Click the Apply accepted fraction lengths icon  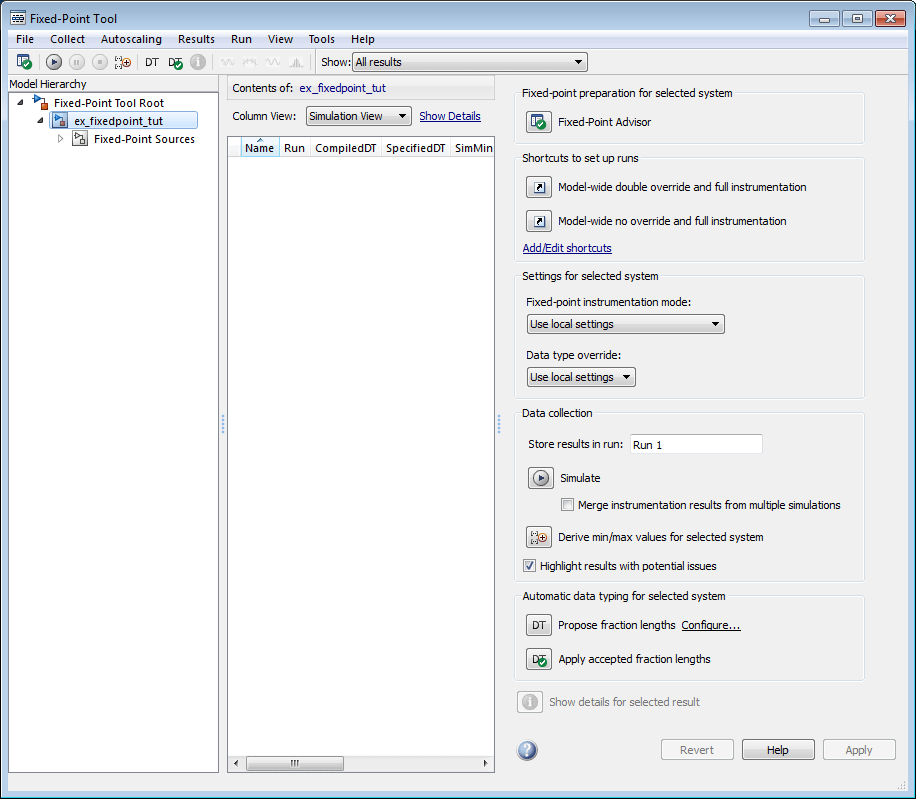click(x=539, y=659)
